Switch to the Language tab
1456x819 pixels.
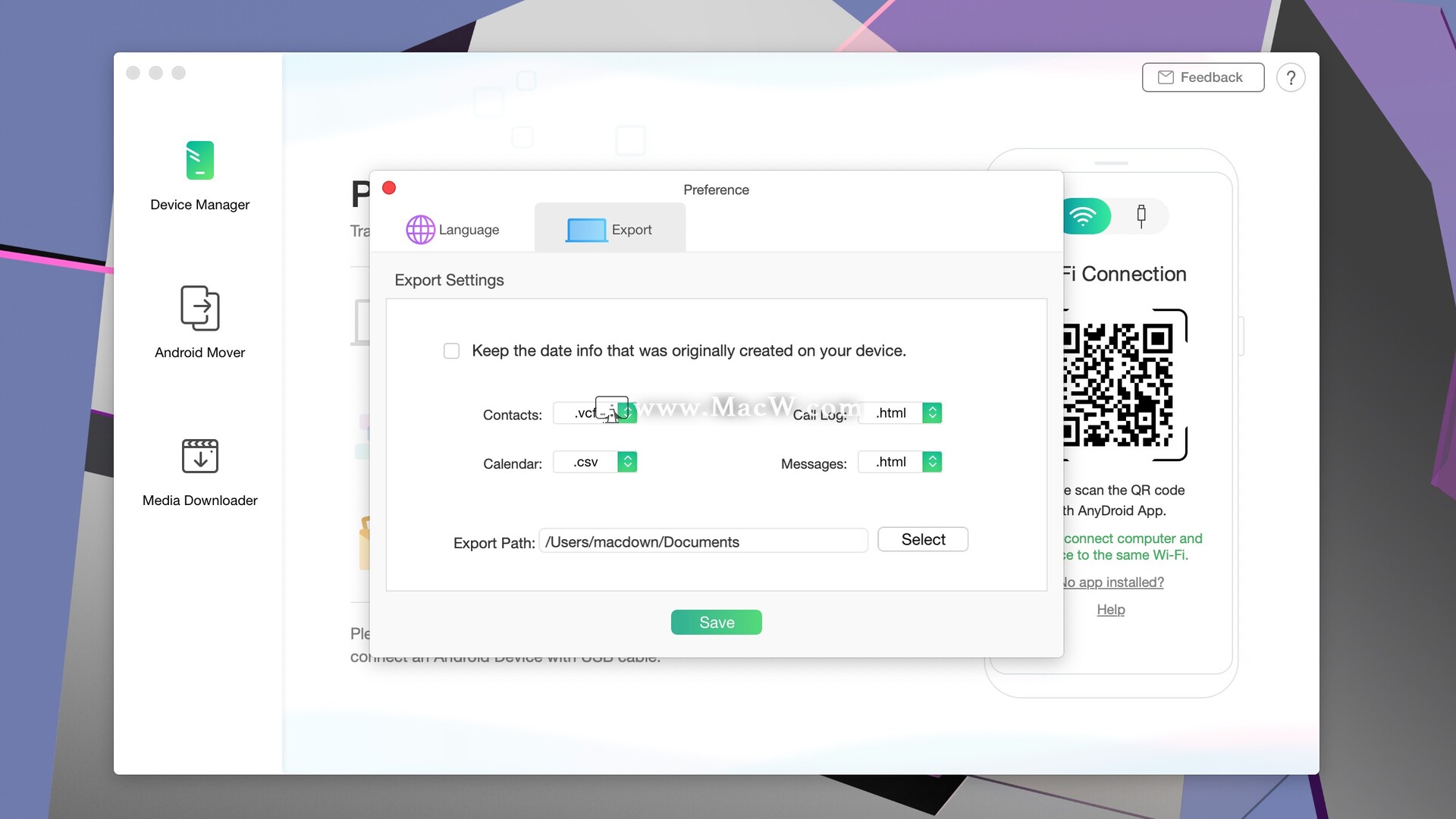pos(453,230)
